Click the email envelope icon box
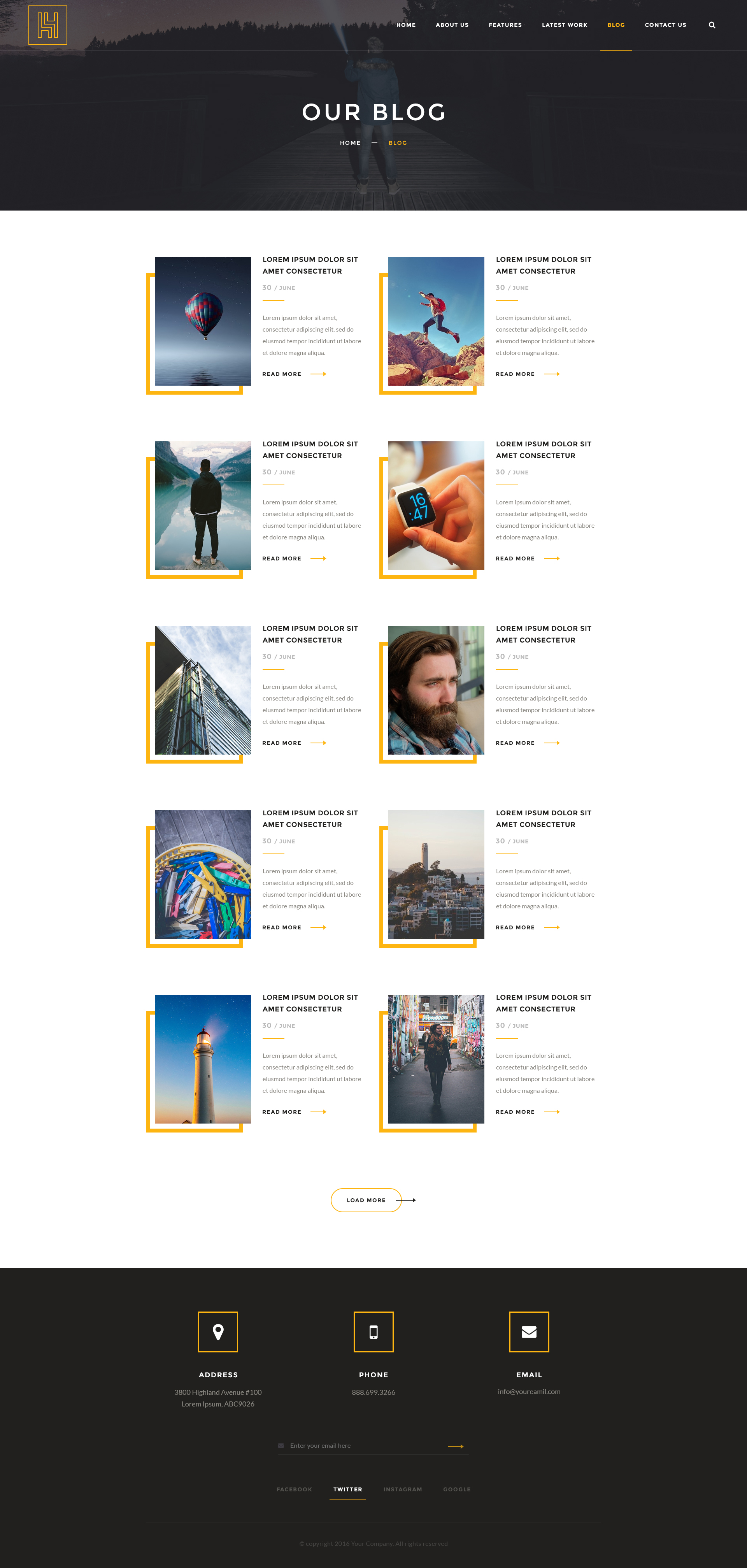This screenshot has width=747, height=1568. point(529,1332)
